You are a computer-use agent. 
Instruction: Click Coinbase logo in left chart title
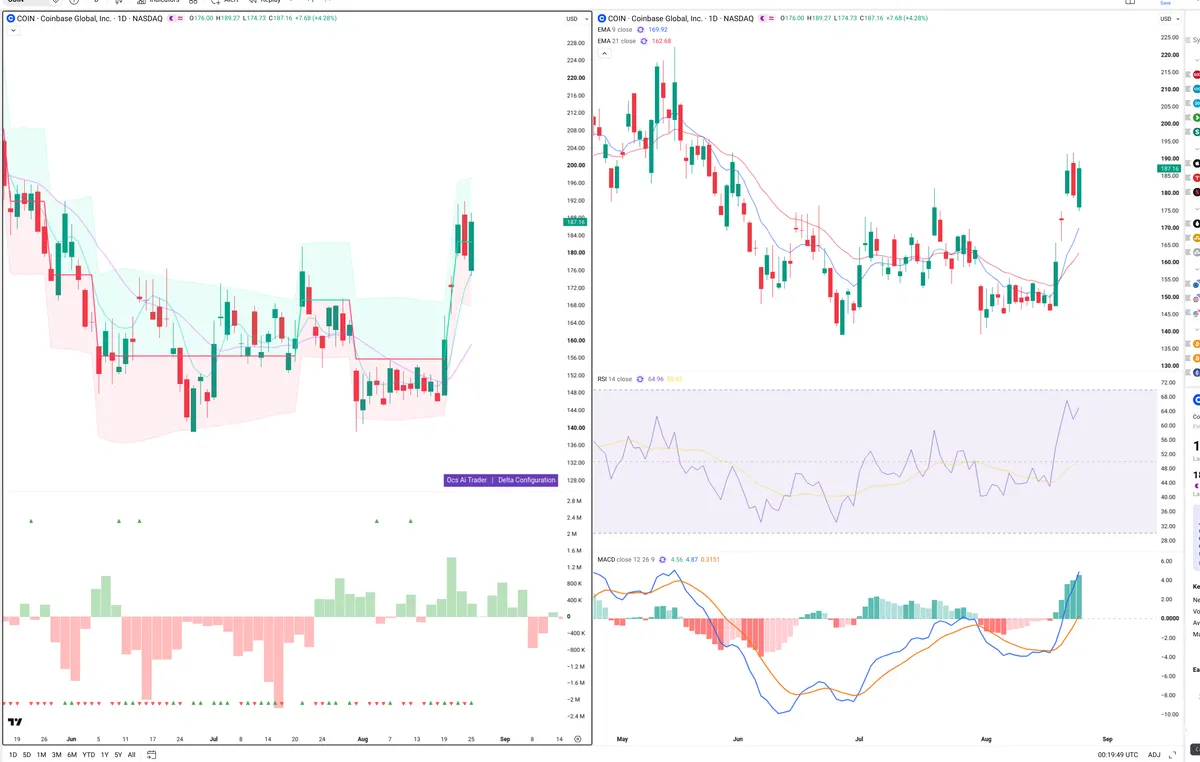[10, 18]
